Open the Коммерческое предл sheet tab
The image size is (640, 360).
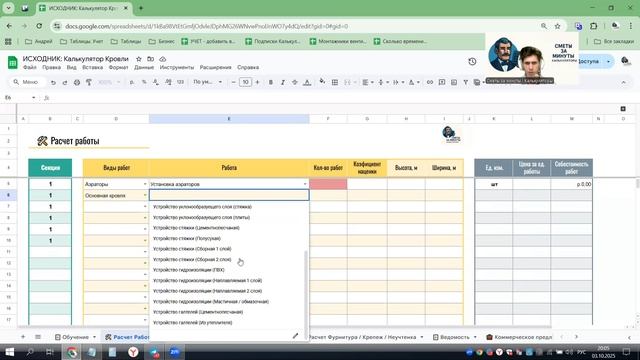click(519, 337)
